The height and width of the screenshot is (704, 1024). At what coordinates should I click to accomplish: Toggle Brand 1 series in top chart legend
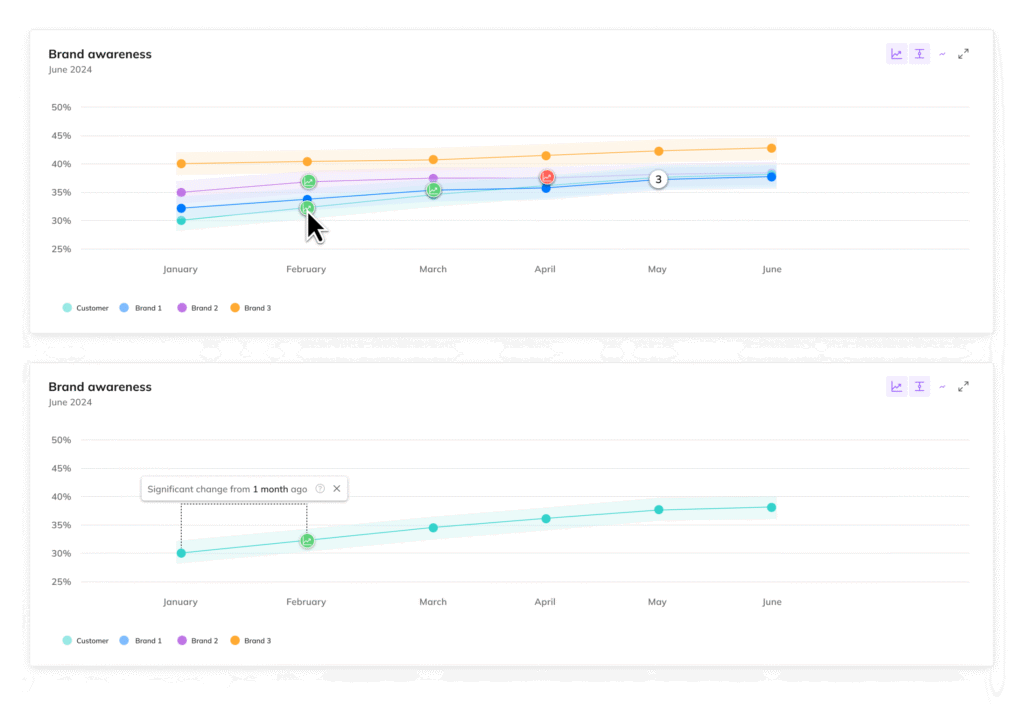tap(141, 308)
